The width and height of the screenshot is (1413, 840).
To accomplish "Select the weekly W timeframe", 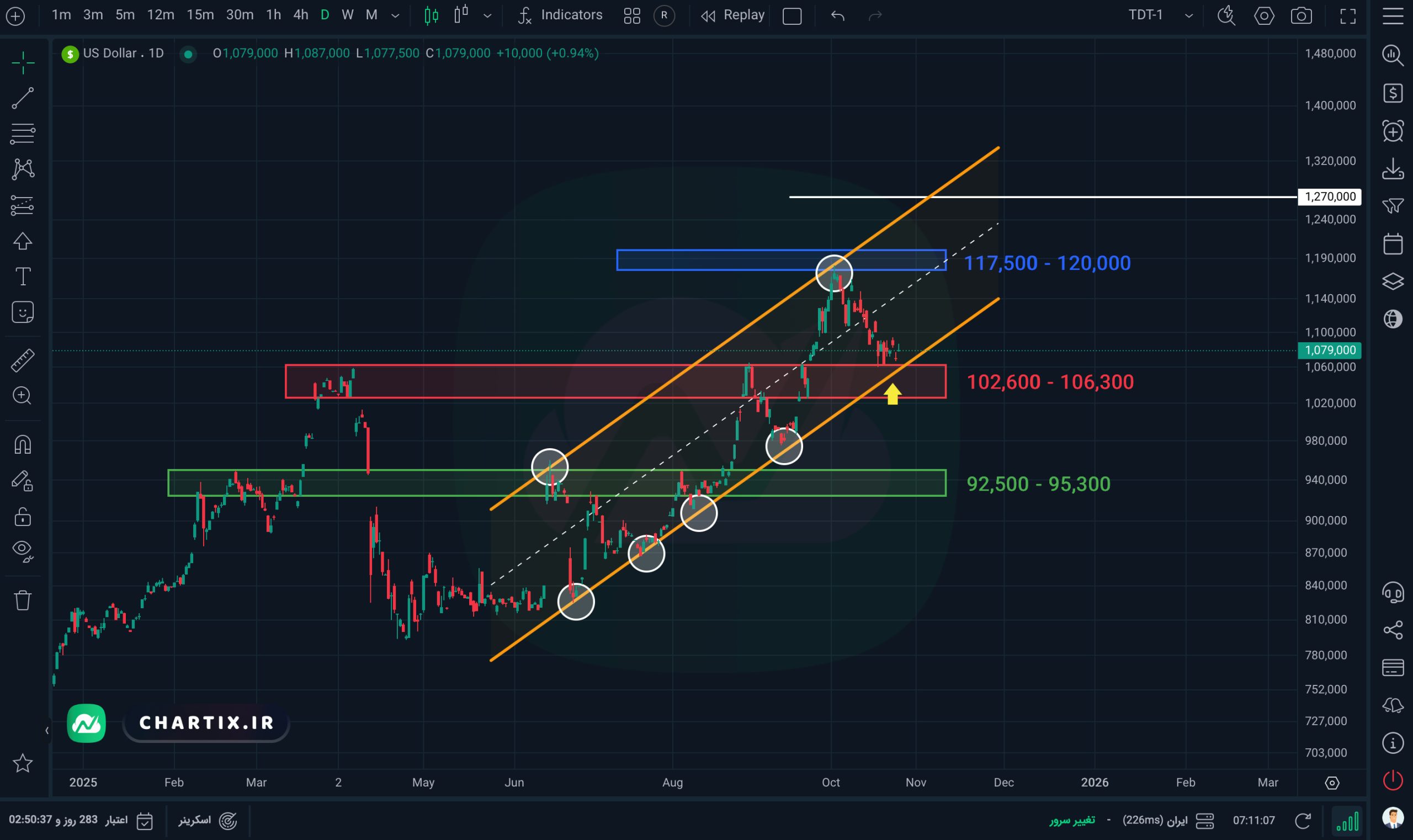I will click(x=348, y=15).
